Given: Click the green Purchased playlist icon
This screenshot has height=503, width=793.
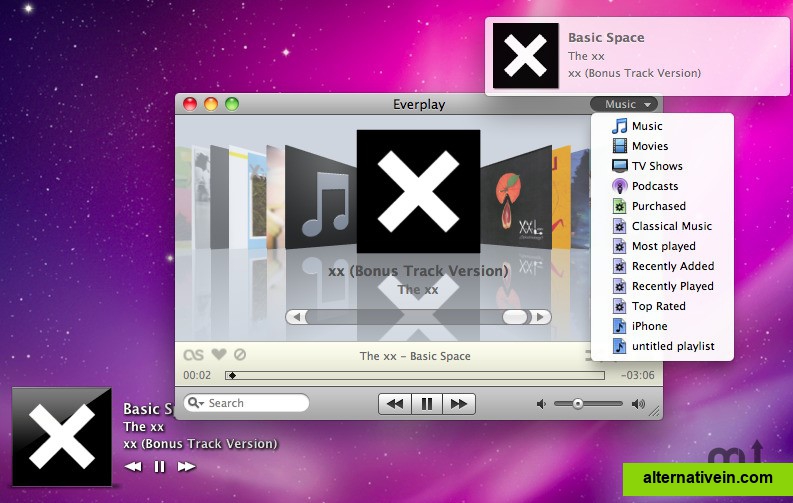Looking at the screenshot, I should [620, 206].
